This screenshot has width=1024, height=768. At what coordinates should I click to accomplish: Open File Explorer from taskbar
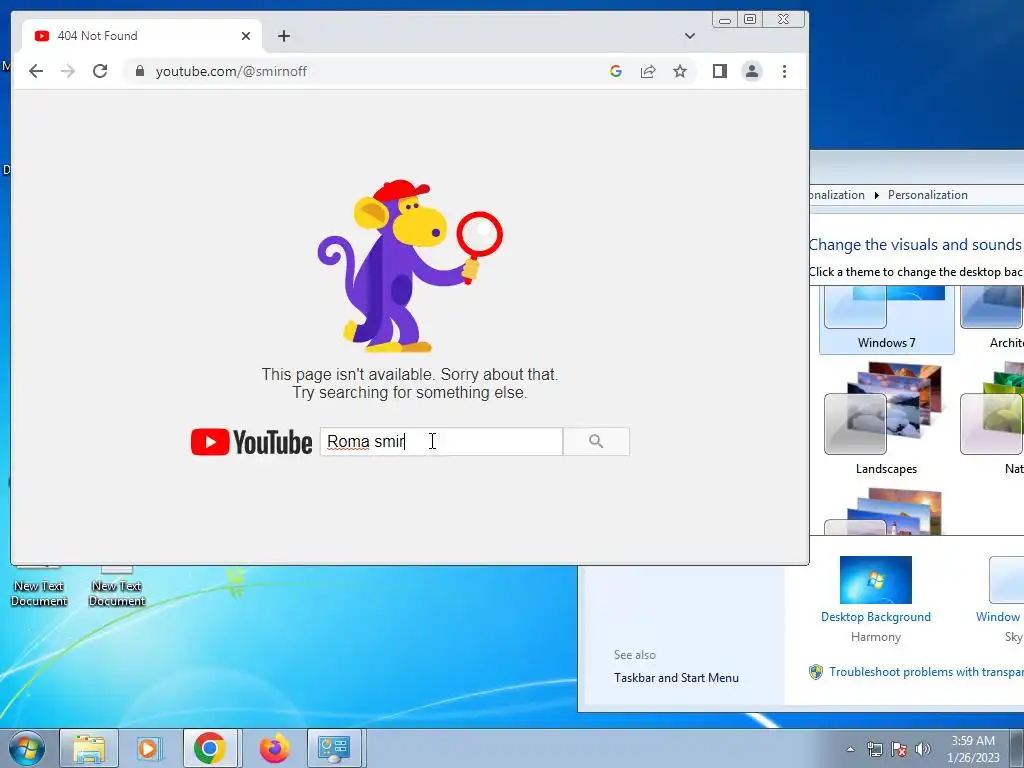point(89,748)
